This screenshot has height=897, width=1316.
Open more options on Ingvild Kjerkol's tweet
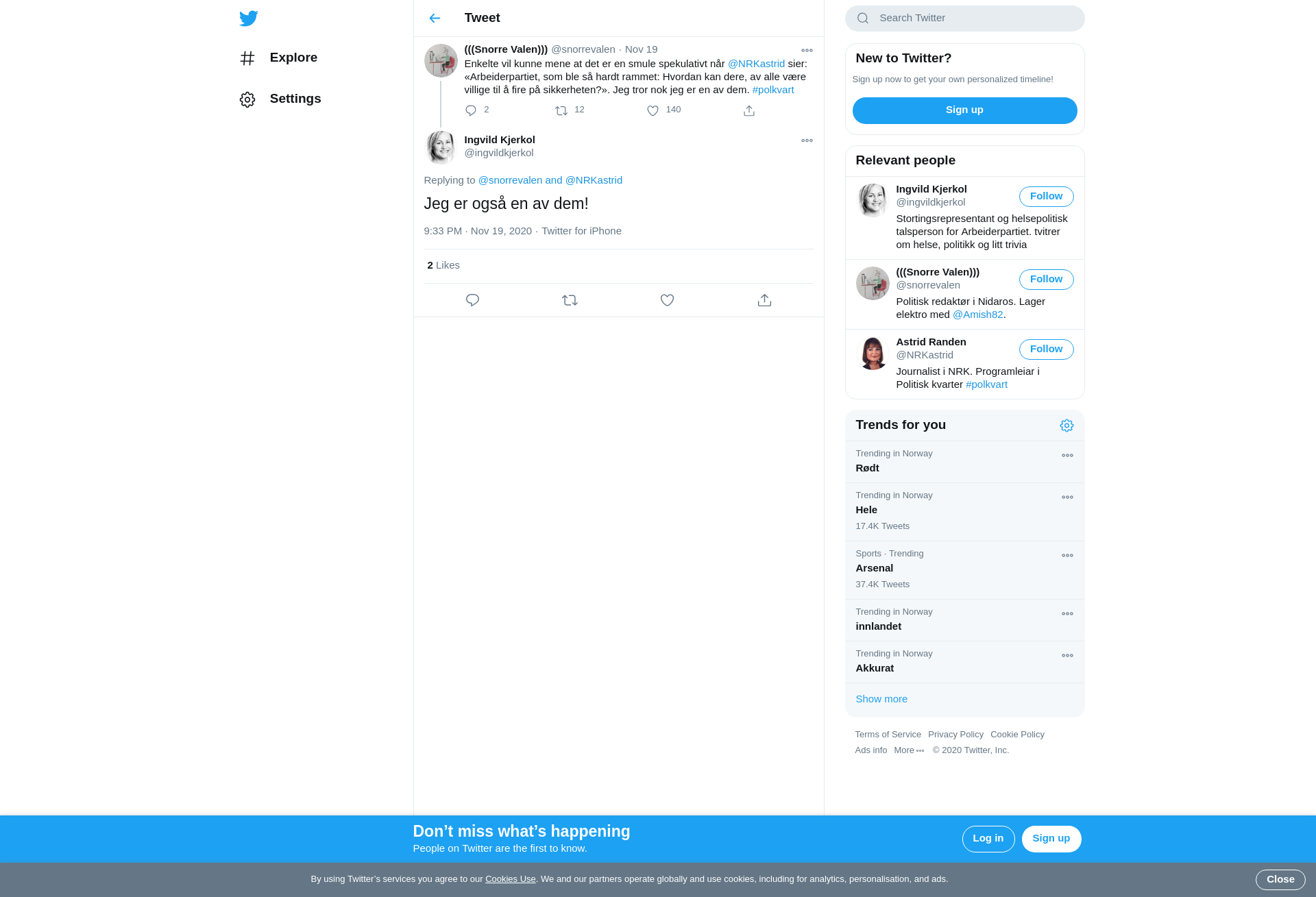pos(807,140)
